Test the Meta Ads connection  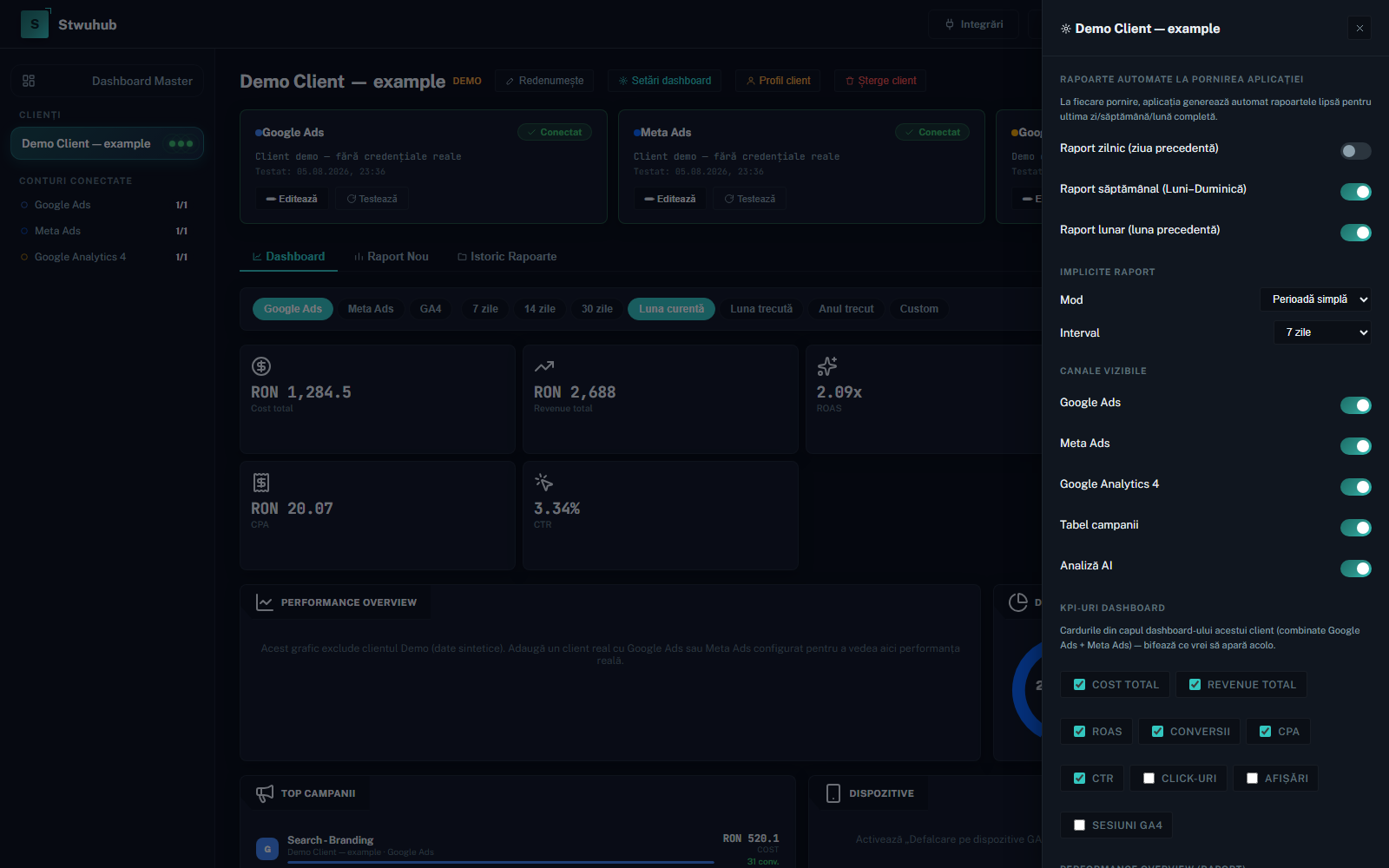click(x=750, y=199)
